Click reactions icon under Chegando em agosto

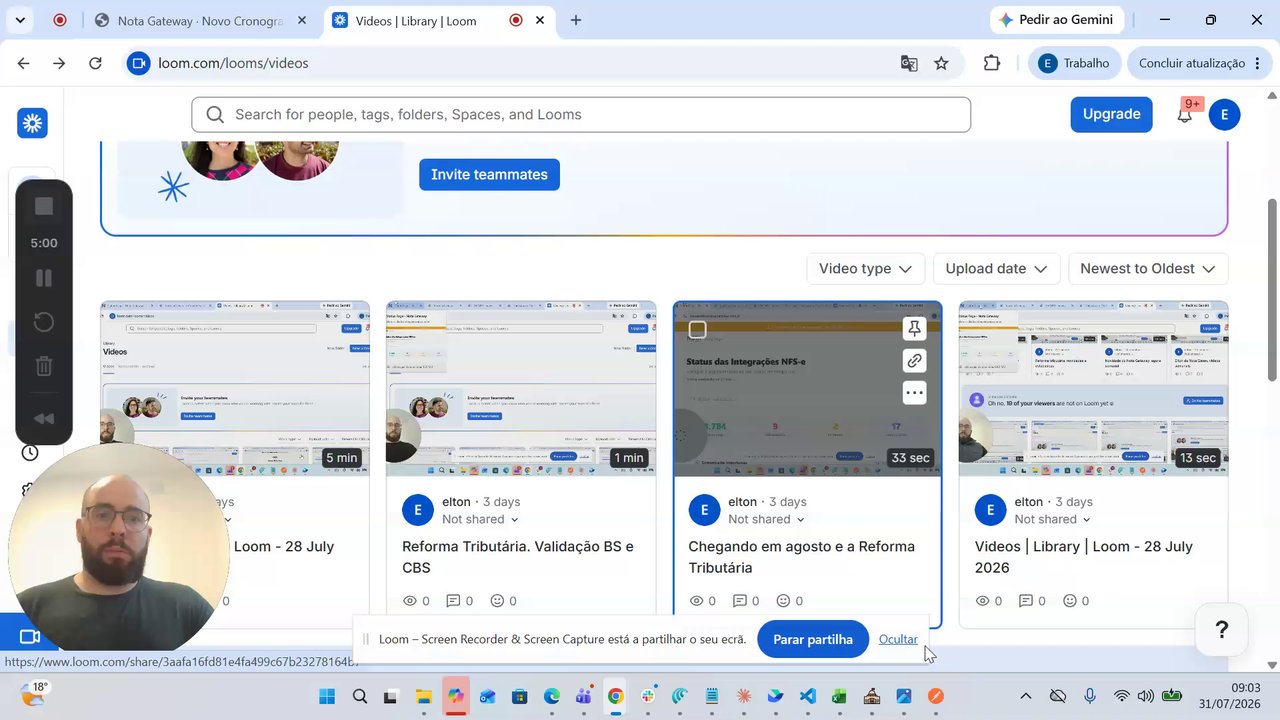(x=783, y=601)
